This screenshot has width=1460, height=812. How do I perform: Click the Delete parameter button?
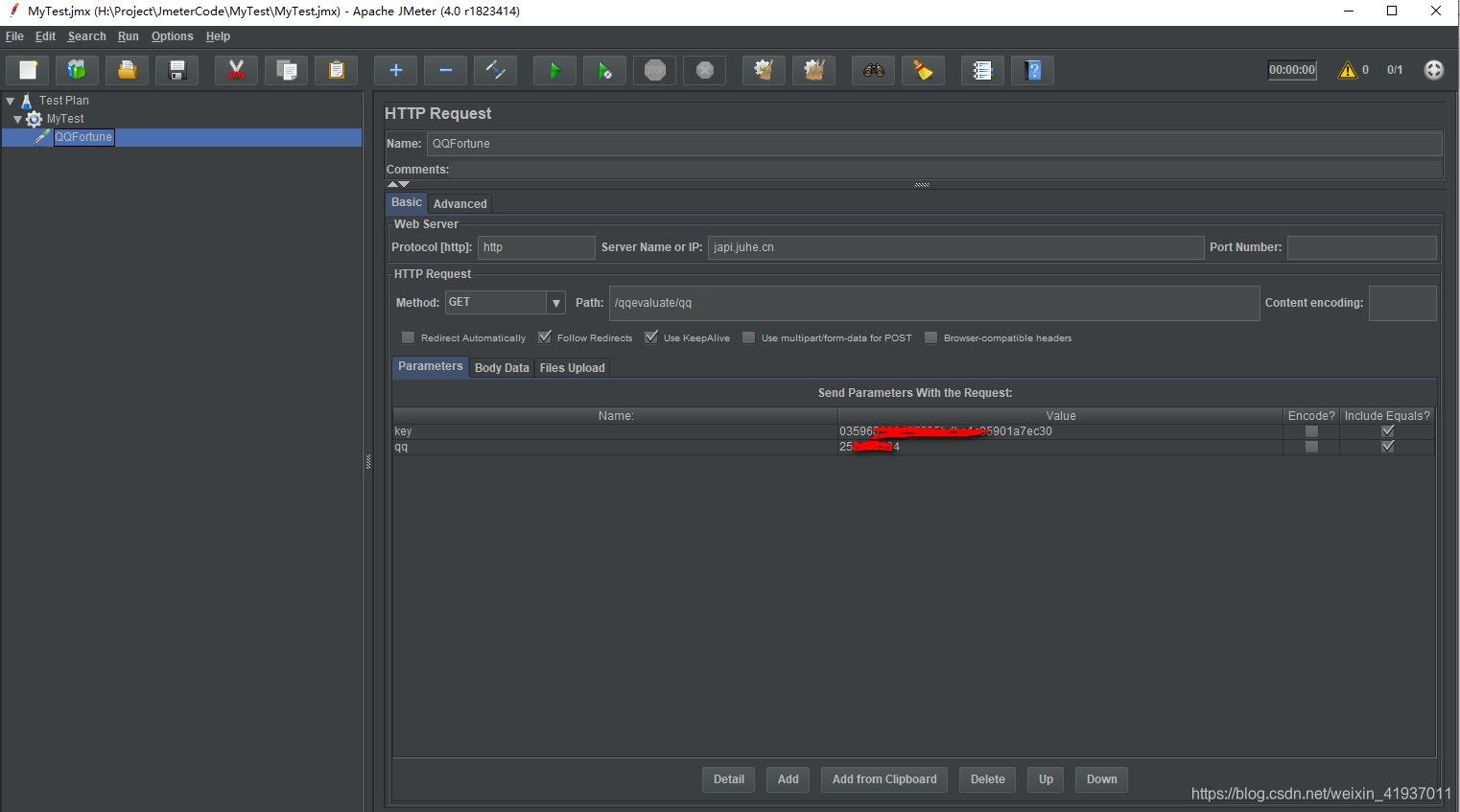click(x=988, y=779)
